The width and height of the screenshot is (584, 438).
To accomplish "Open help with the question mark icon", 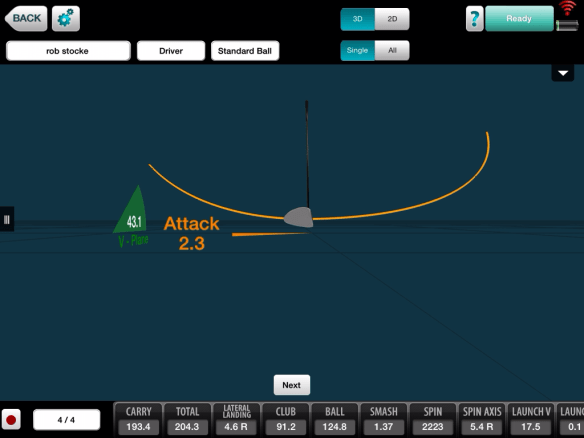I will coord(474,18).
